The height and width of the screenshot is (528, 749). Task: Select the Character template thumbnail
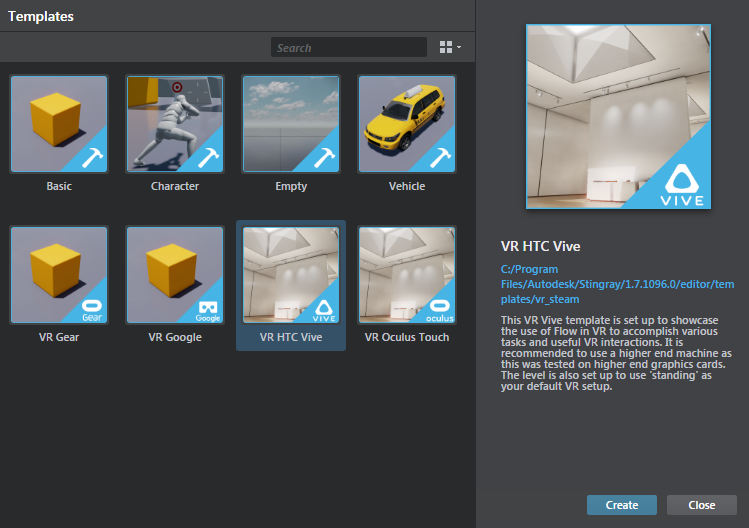pos(175,124)
